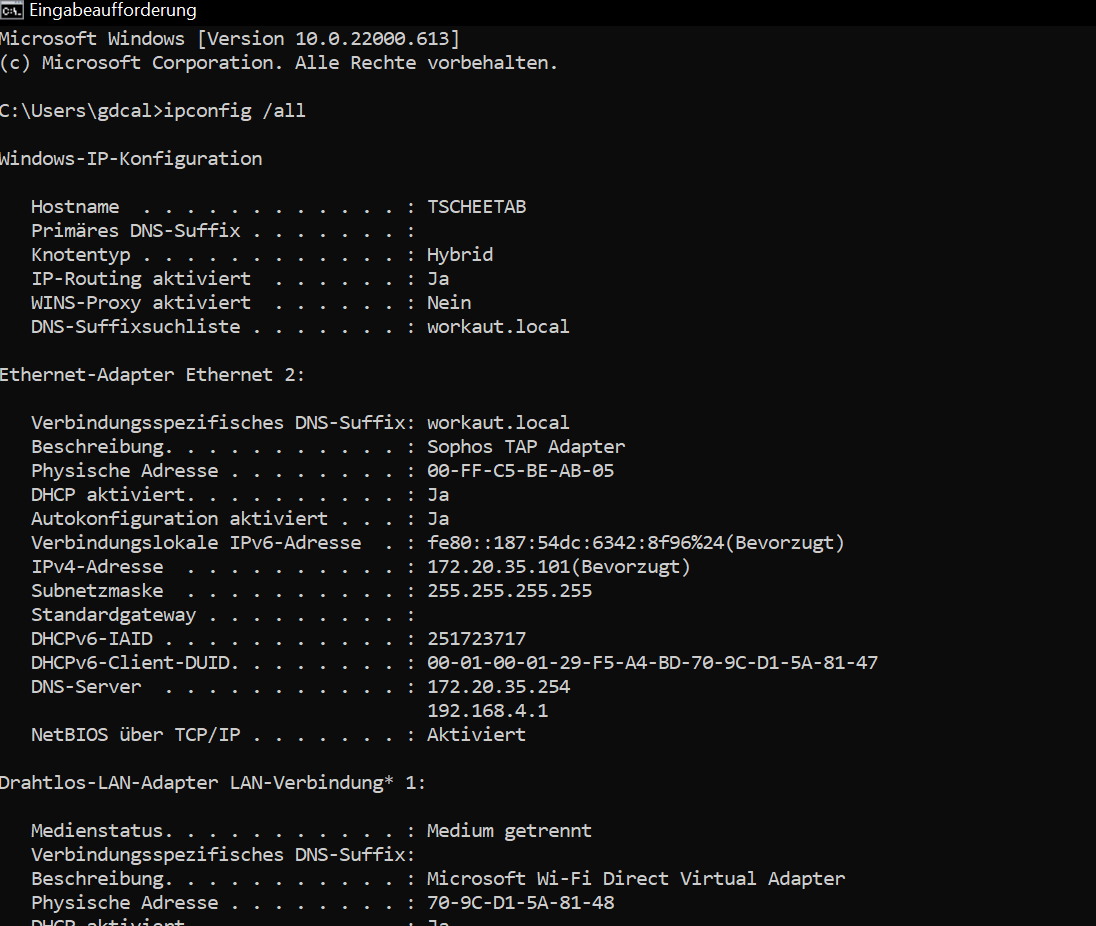This screenshot has width=1096, height=926.
Task: Click the IPv6 address starting with fe80
Action: [x=636, y=543]
